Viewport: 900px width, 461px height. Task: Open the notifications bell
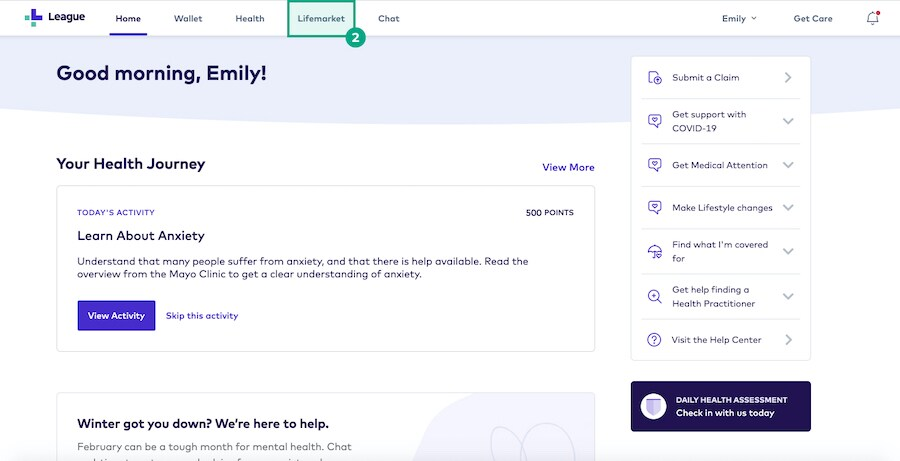pyautogui.click(x=872, y=18)
